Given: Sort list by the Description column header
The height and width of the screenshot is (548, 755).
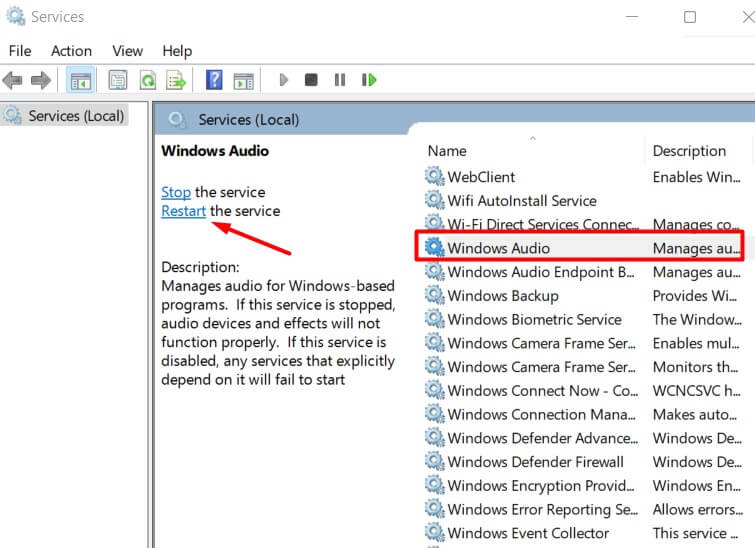Looking at the screenshot, I should (x=689, y=151).
